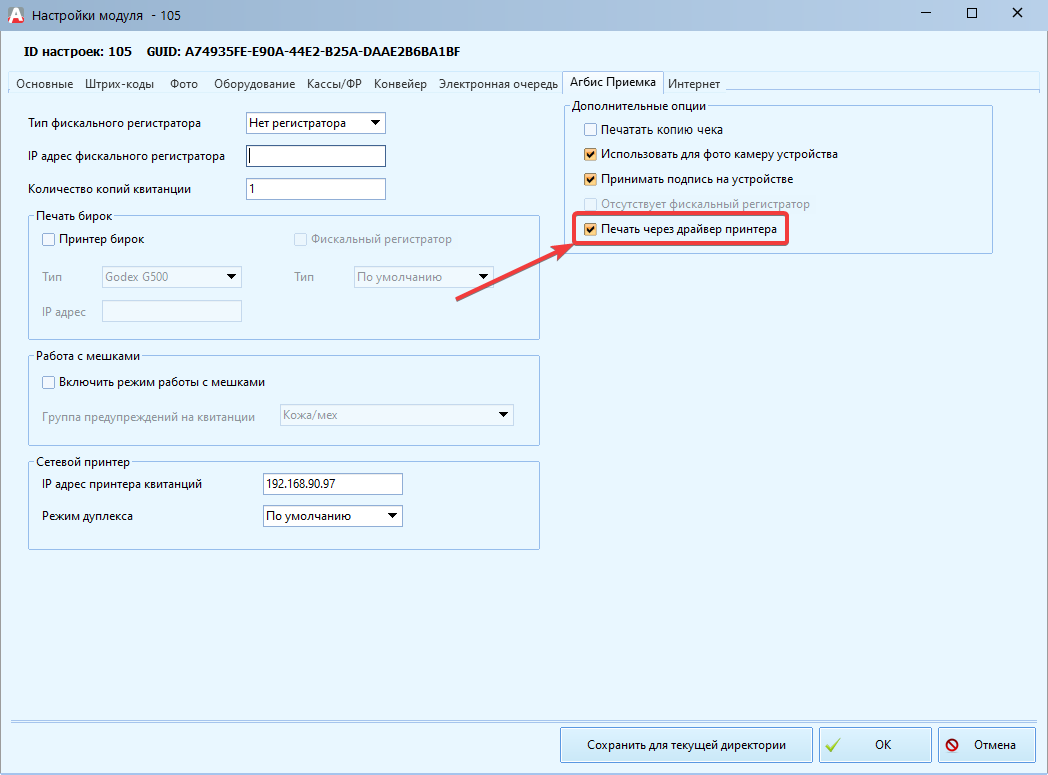
Task: Click the ID настроек: 105 text
Action: [78, 51]
